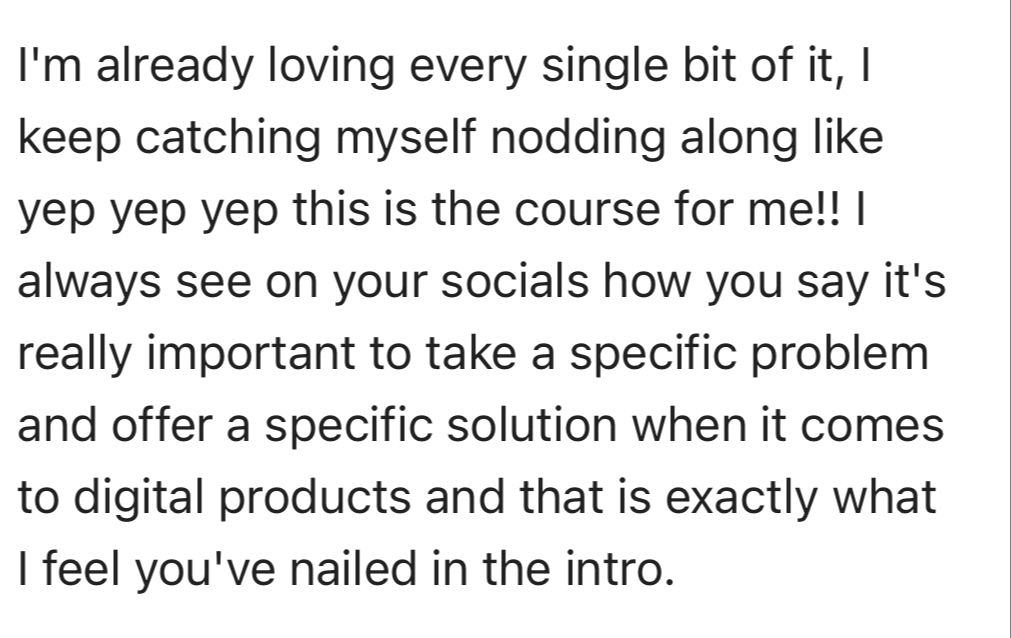Click the word 'offer' in sixth line
The height and width of the screenshot is (638, 1011).
(161, 426)
